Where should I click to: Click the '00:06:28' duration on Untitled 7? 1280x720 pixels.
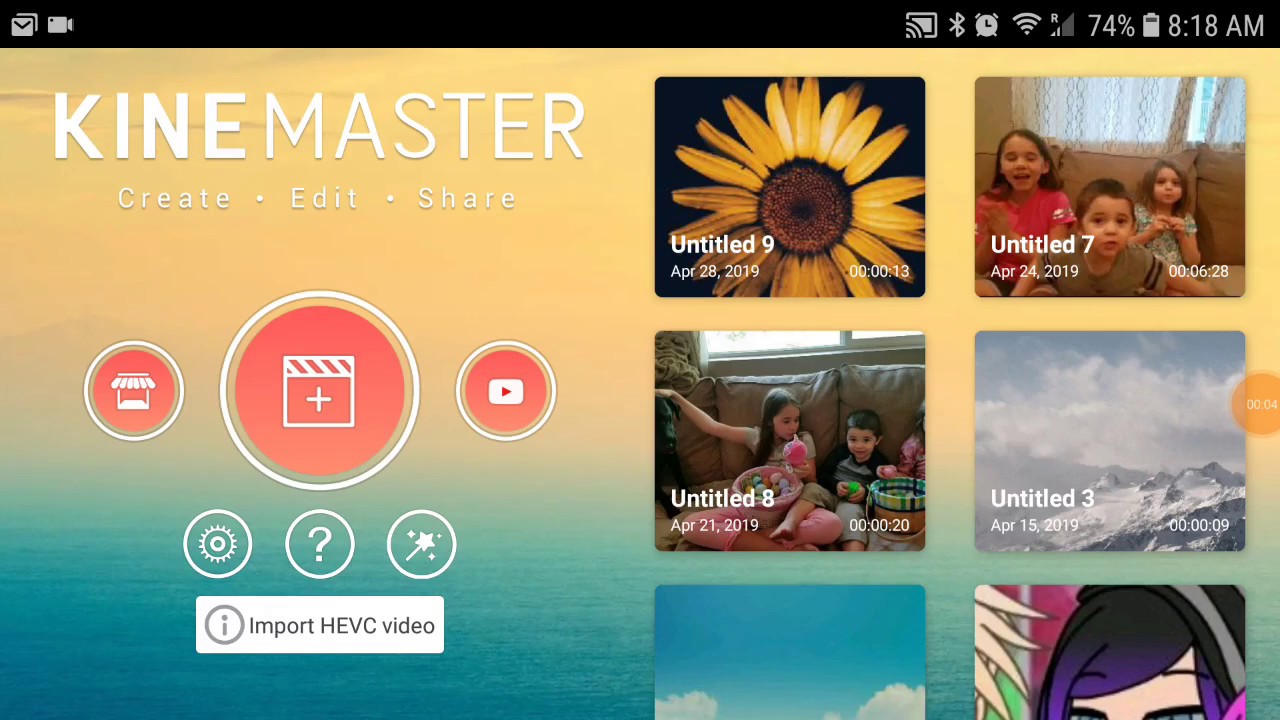[x=1199, y=271]
